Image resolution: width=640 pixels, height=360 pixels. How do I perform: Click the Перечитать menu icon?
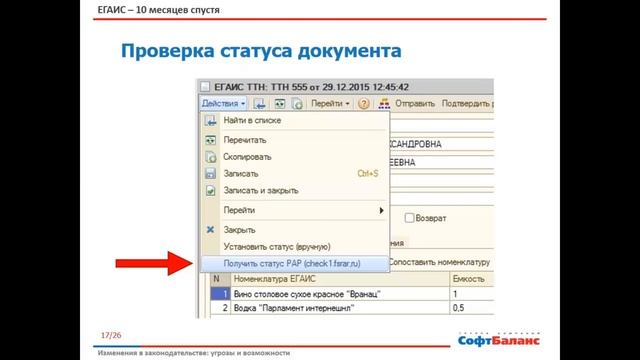(210, 140)
